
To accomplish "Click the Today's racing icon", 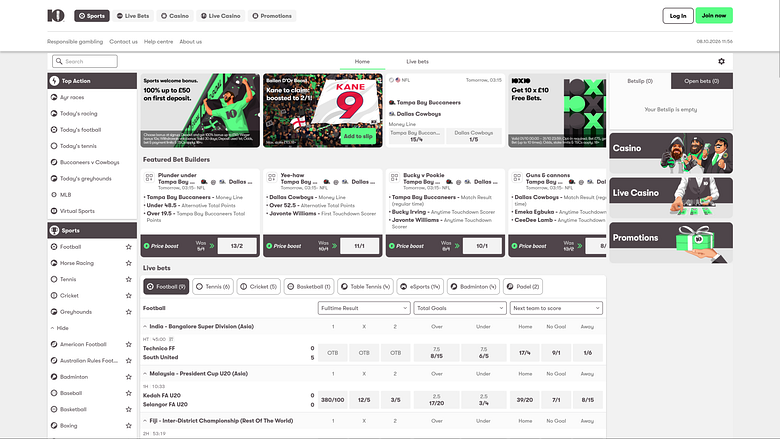I will [54, 113].
